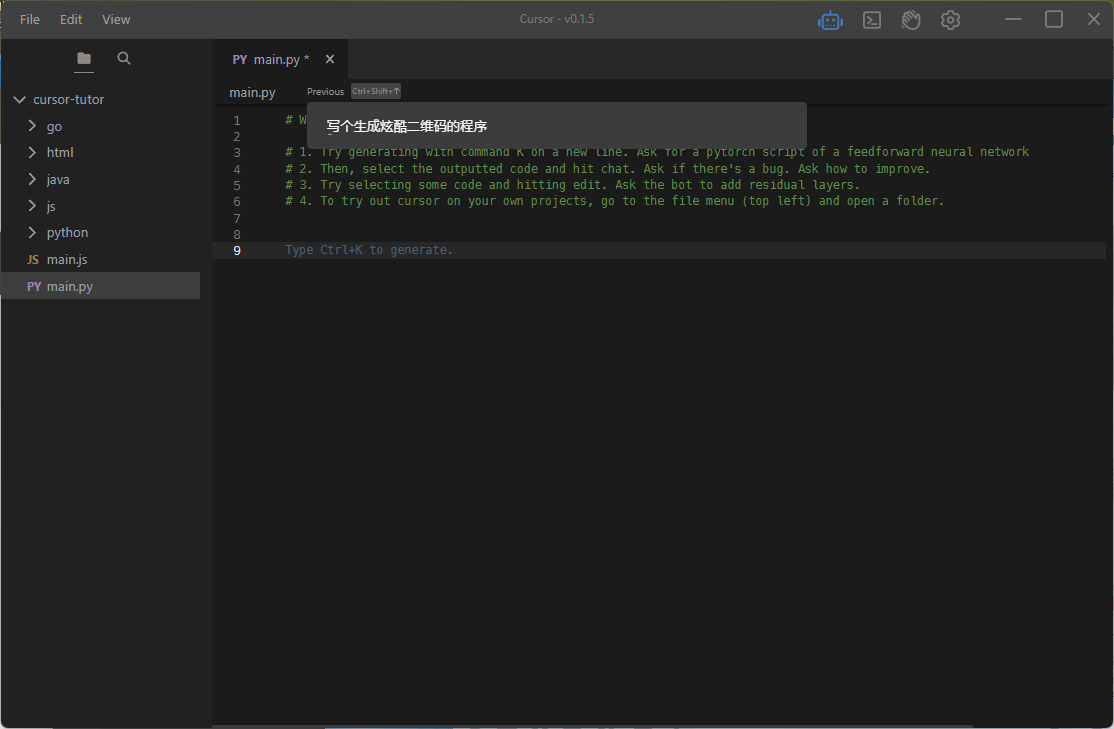Viewport: 1114px width, 729px height.
Task: Open the sidebar search icon
Action: click(x=124, y=59)
